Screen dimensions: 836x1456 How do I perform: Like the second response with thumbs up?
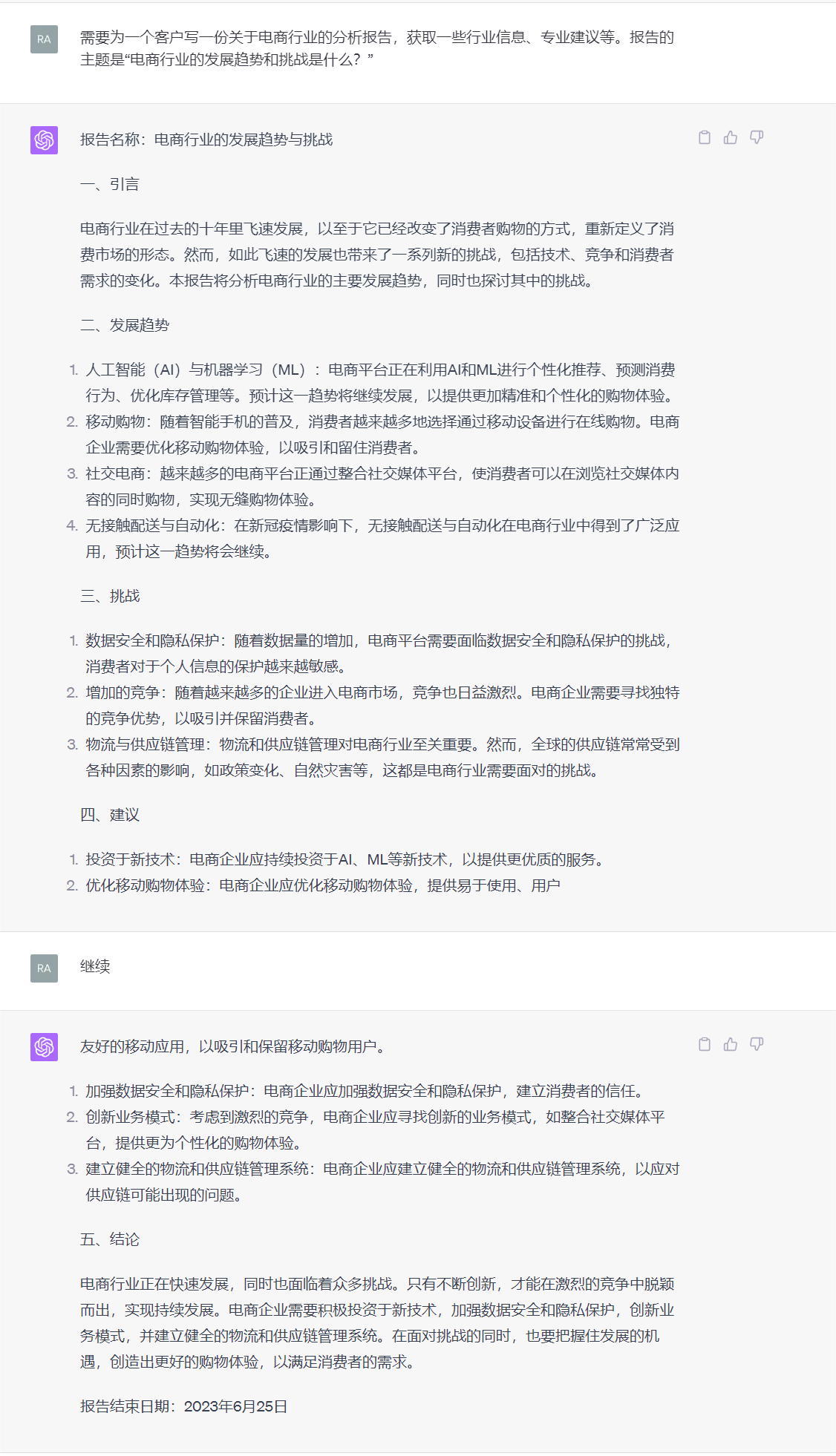pyautogui.click(x=731, y=1044)
